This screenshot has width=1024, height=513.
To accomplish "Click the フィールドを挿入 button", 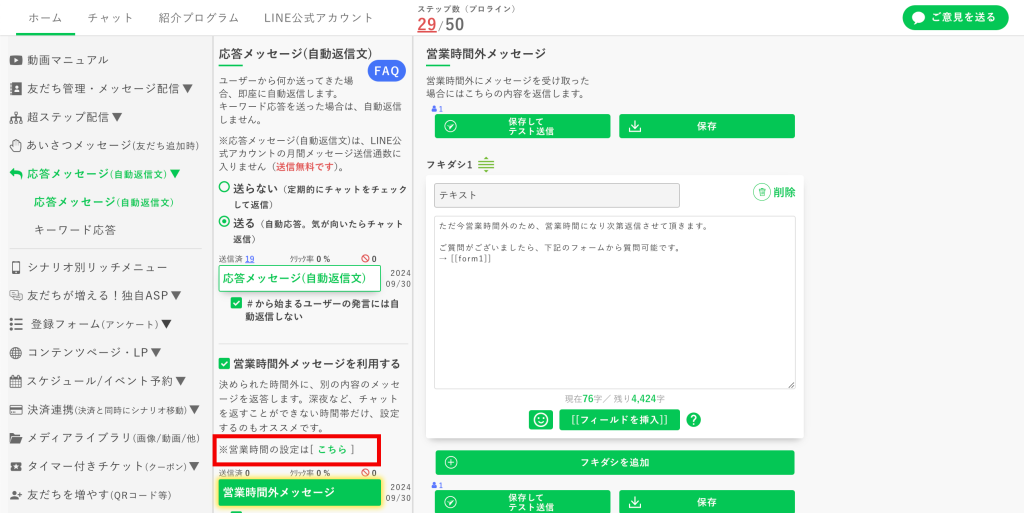I will coord(619,420).
